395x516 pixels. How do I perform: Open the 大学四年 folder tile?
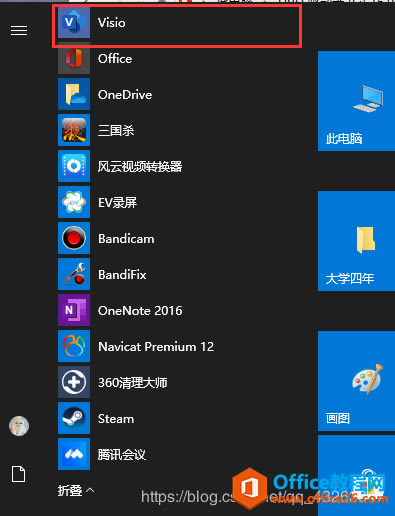pos(356,241)
